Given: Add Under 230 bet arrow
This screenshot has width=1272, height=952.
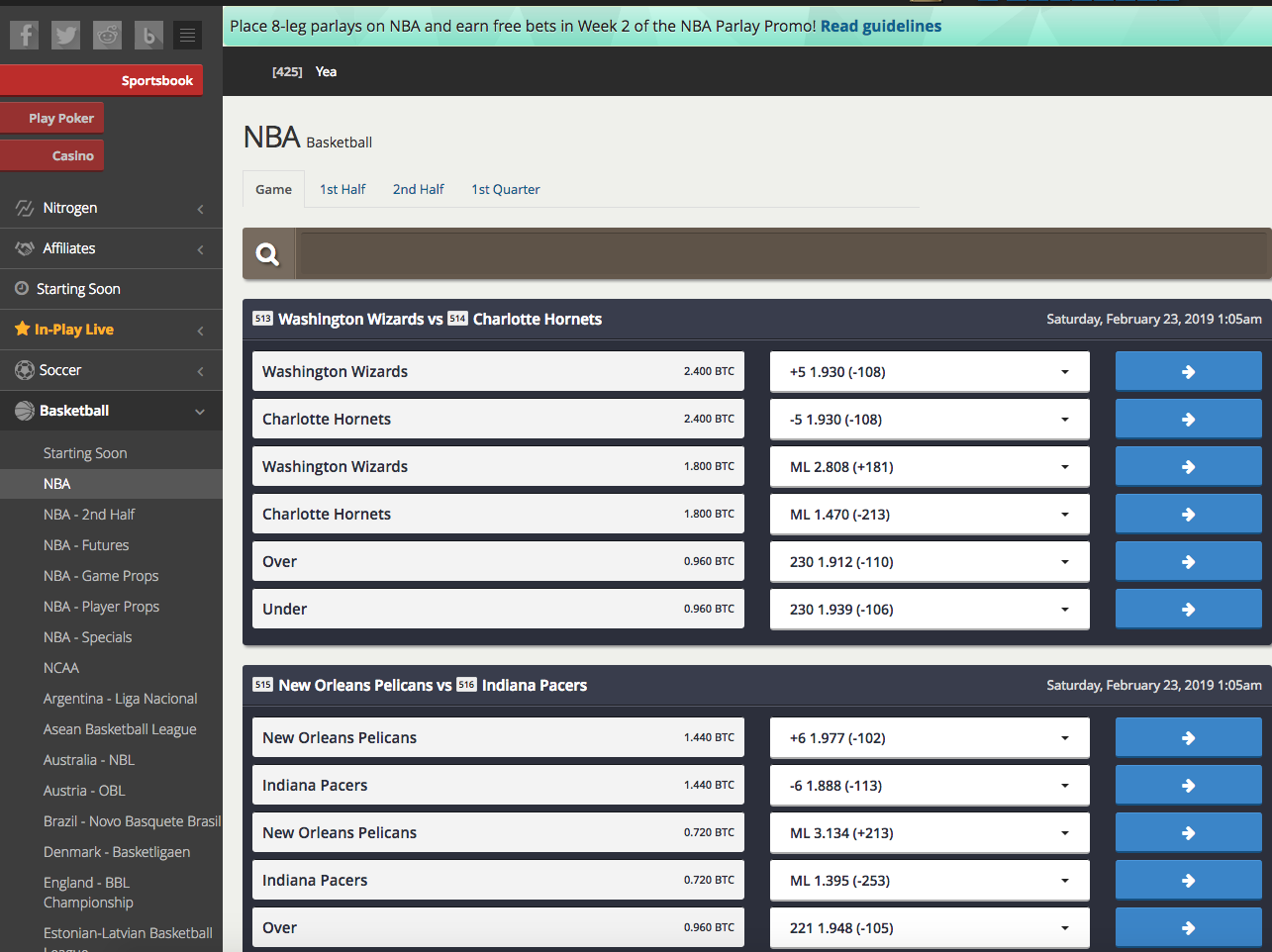Looking at the screenshot, I should coord(1189,610).
